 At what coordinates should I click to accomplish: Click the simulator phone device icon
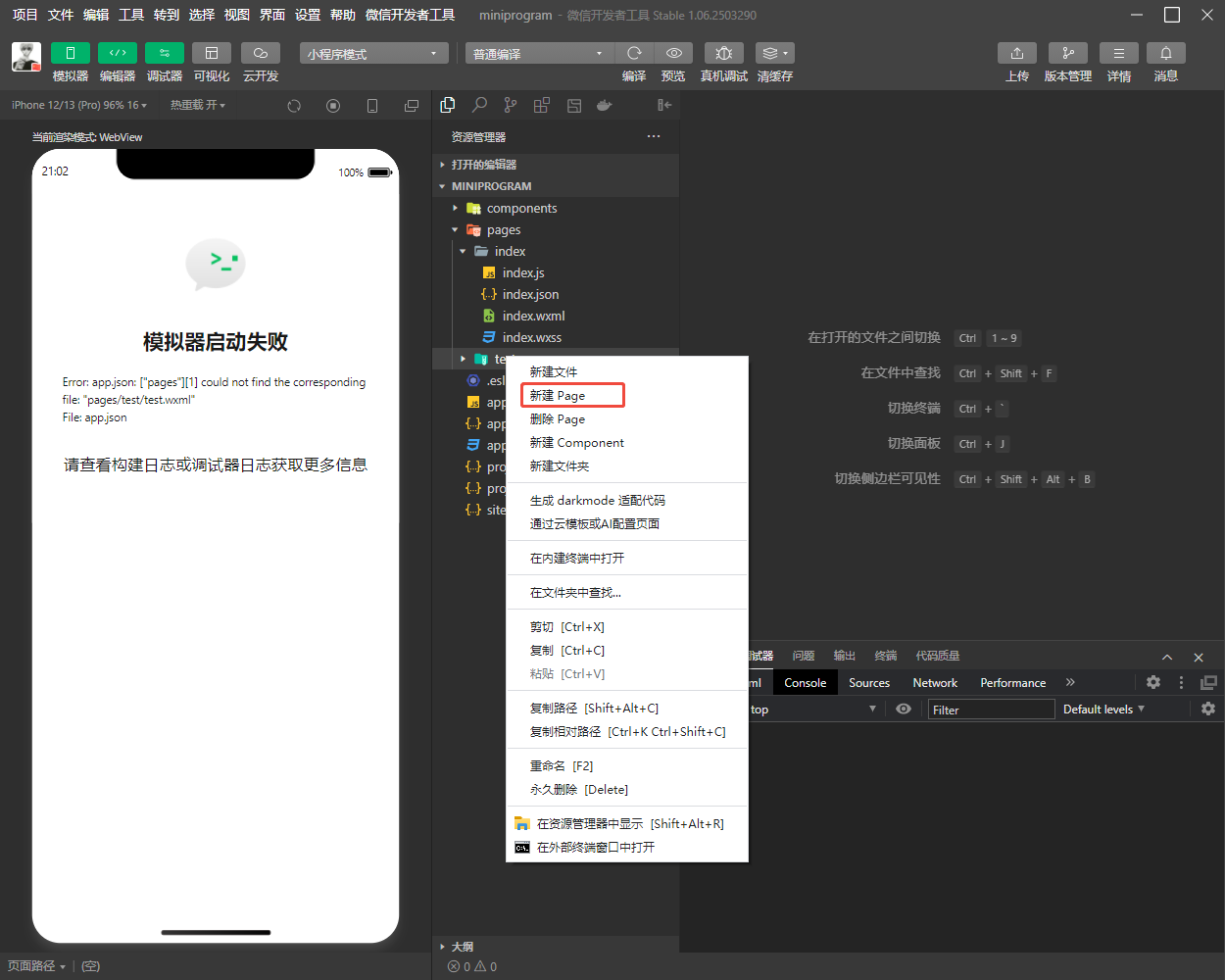372,106
